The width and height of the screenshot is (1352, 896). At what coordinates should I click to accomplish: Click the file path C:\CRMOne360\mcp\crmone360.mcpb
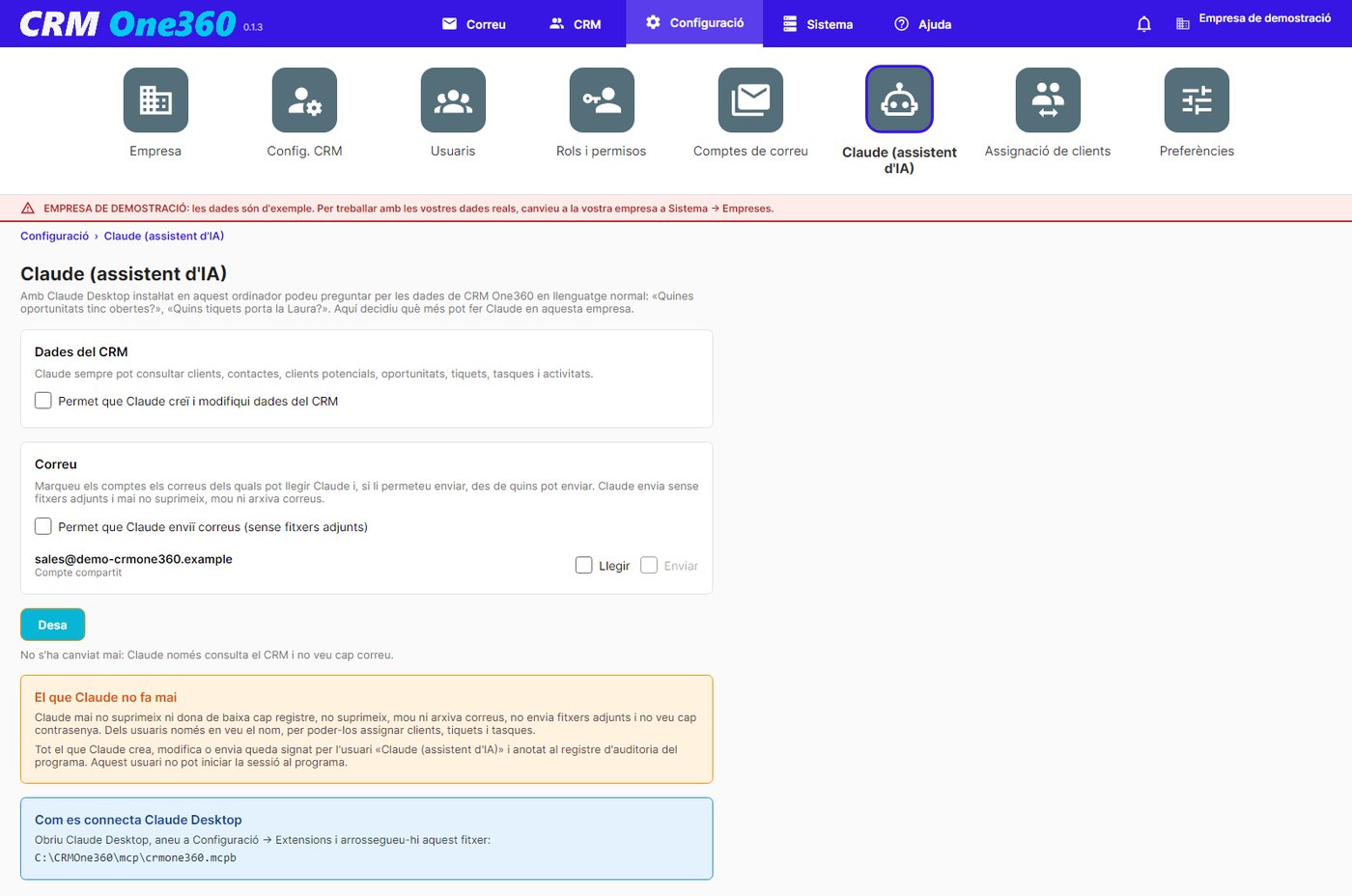[135, 857]
